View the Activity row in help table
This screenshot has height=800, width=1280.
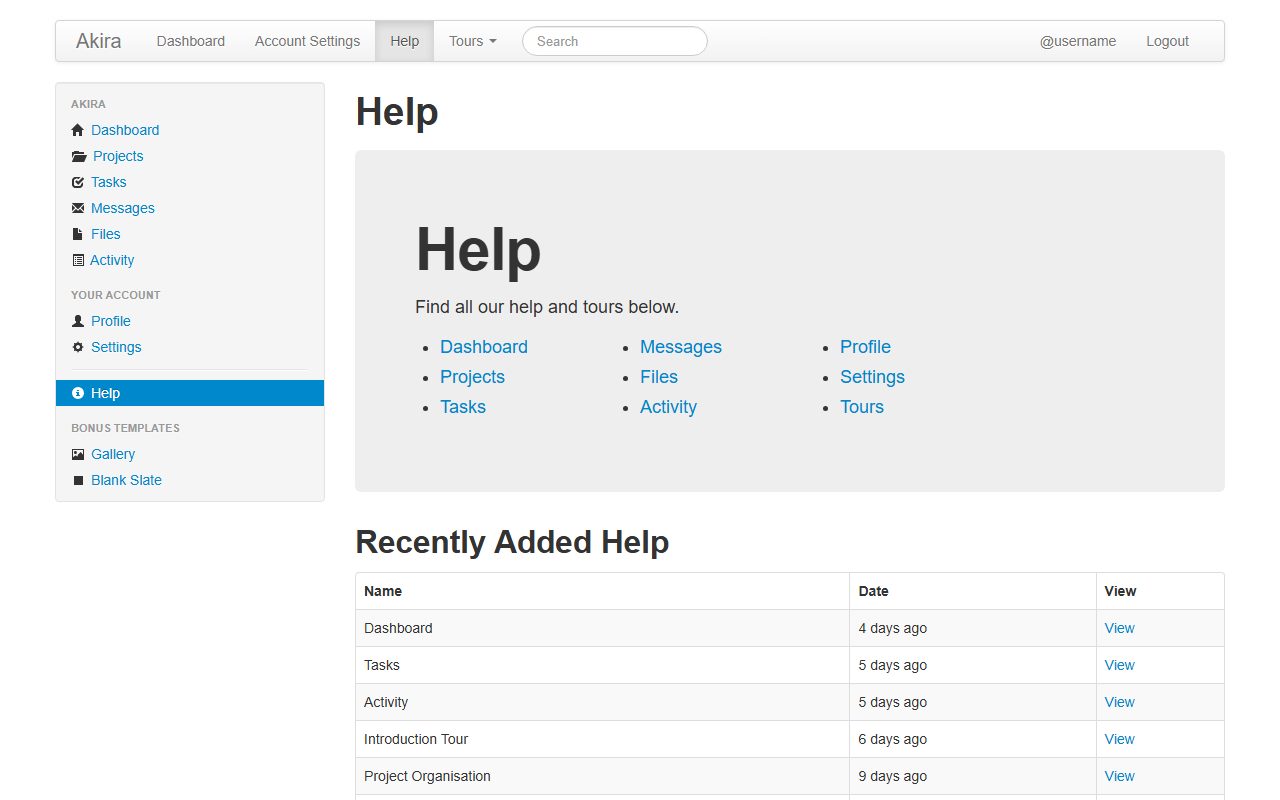(1119, 702)
